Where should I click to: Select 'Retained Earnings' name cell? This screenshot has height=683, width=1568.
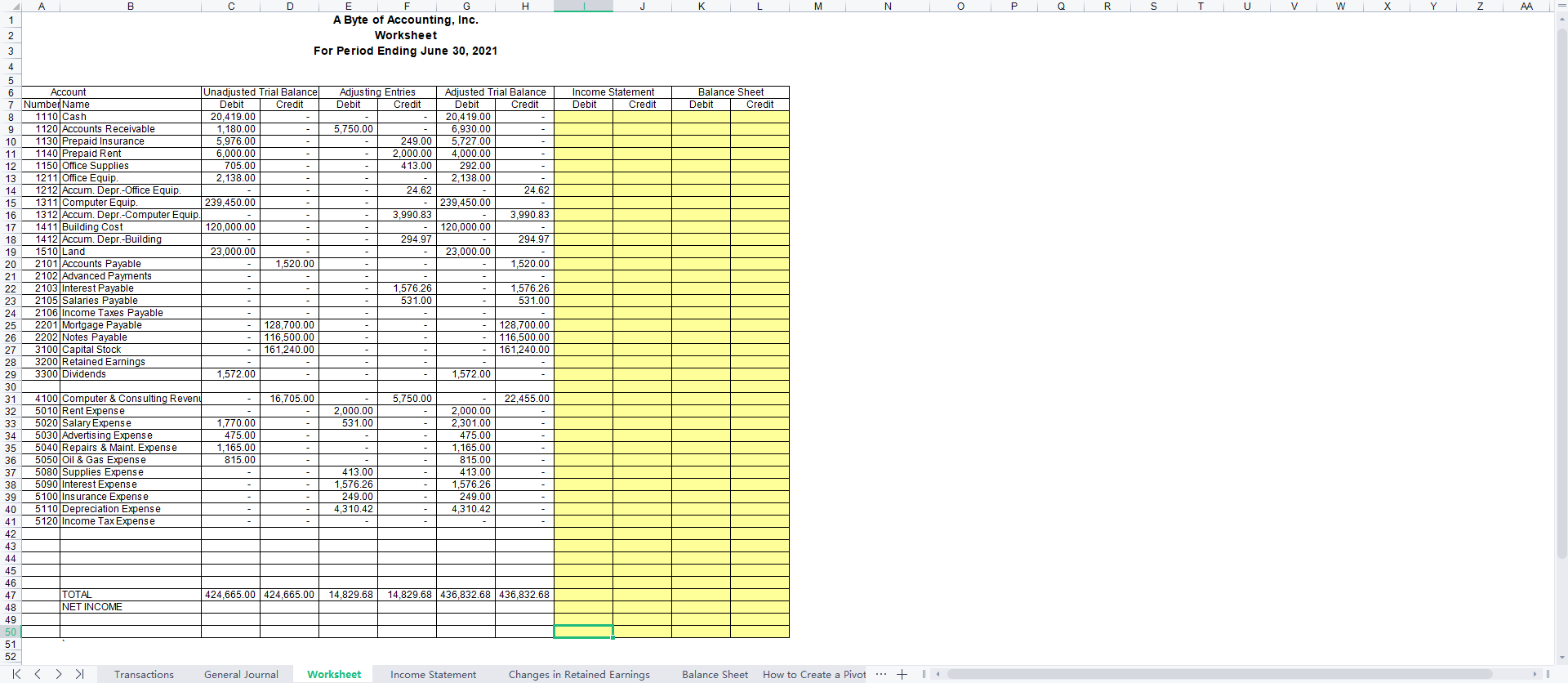click(131, 362)
